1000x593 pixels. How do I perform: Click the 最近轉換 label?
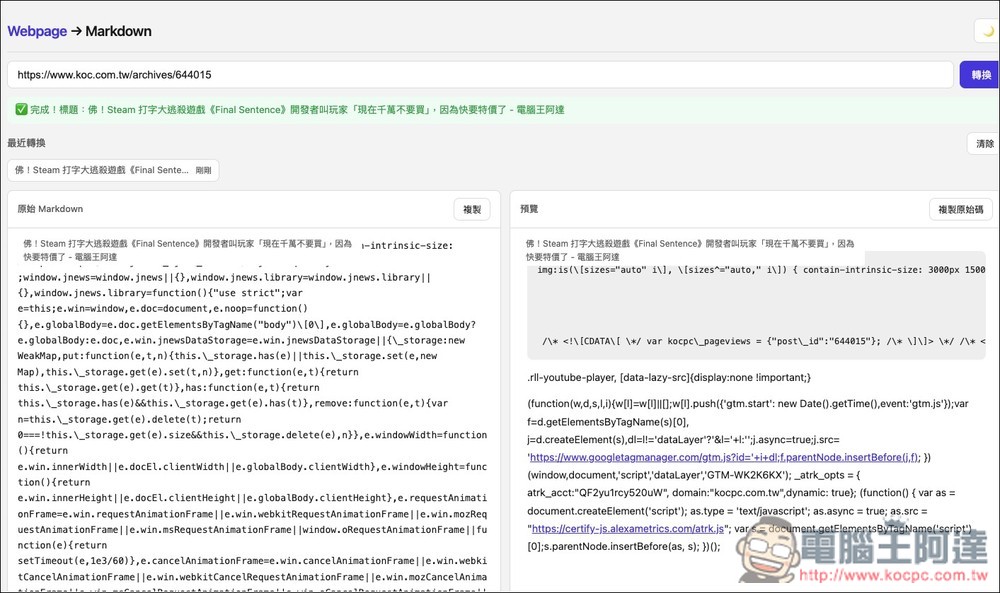(x=26, y=143)
